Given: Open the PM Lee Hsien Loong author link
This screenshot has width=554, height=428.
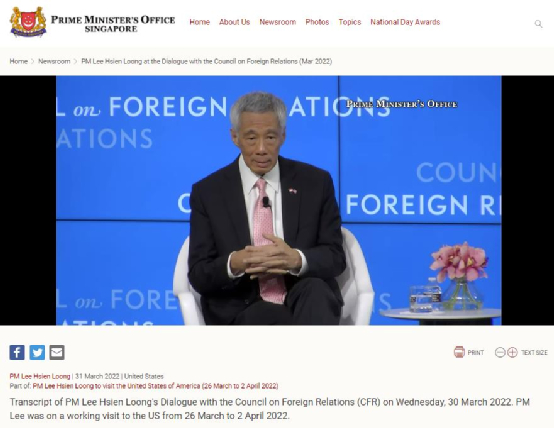Looking at the screenshot, I should click(x=40, y=376).
